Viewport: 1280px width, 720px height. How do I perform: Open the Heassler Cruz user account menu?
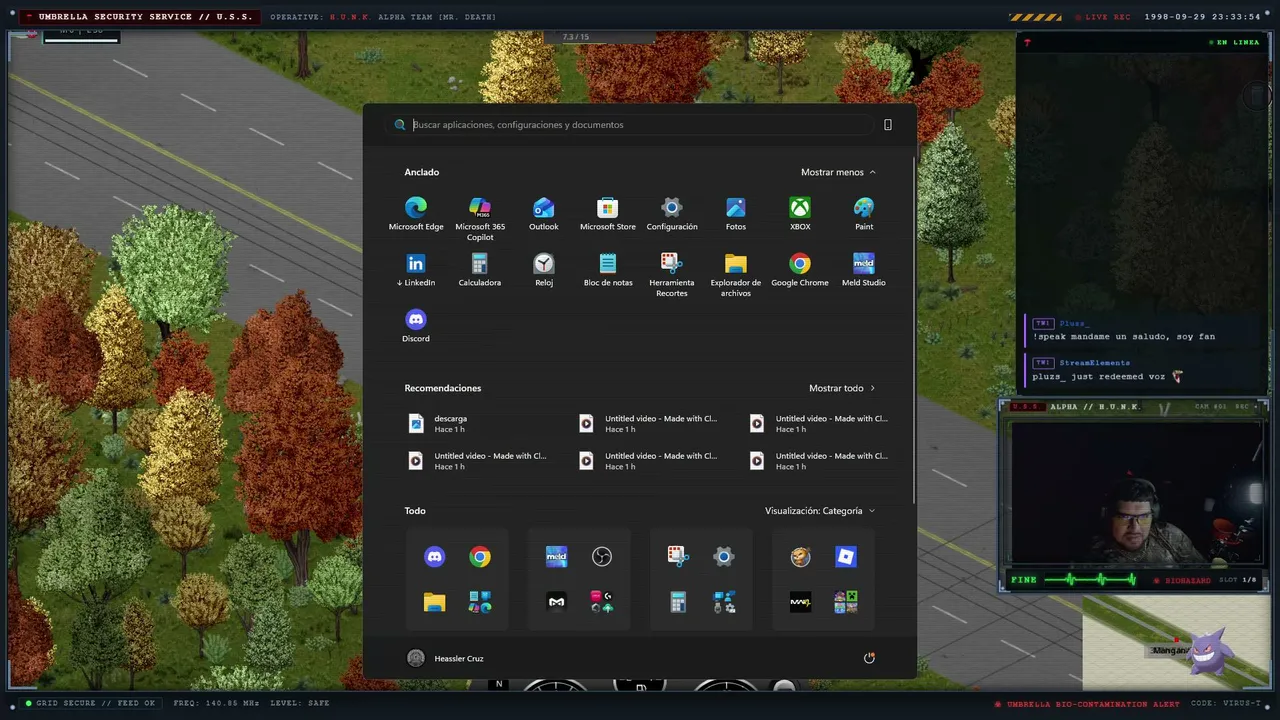pyautogui.click(x=446, y=658)
